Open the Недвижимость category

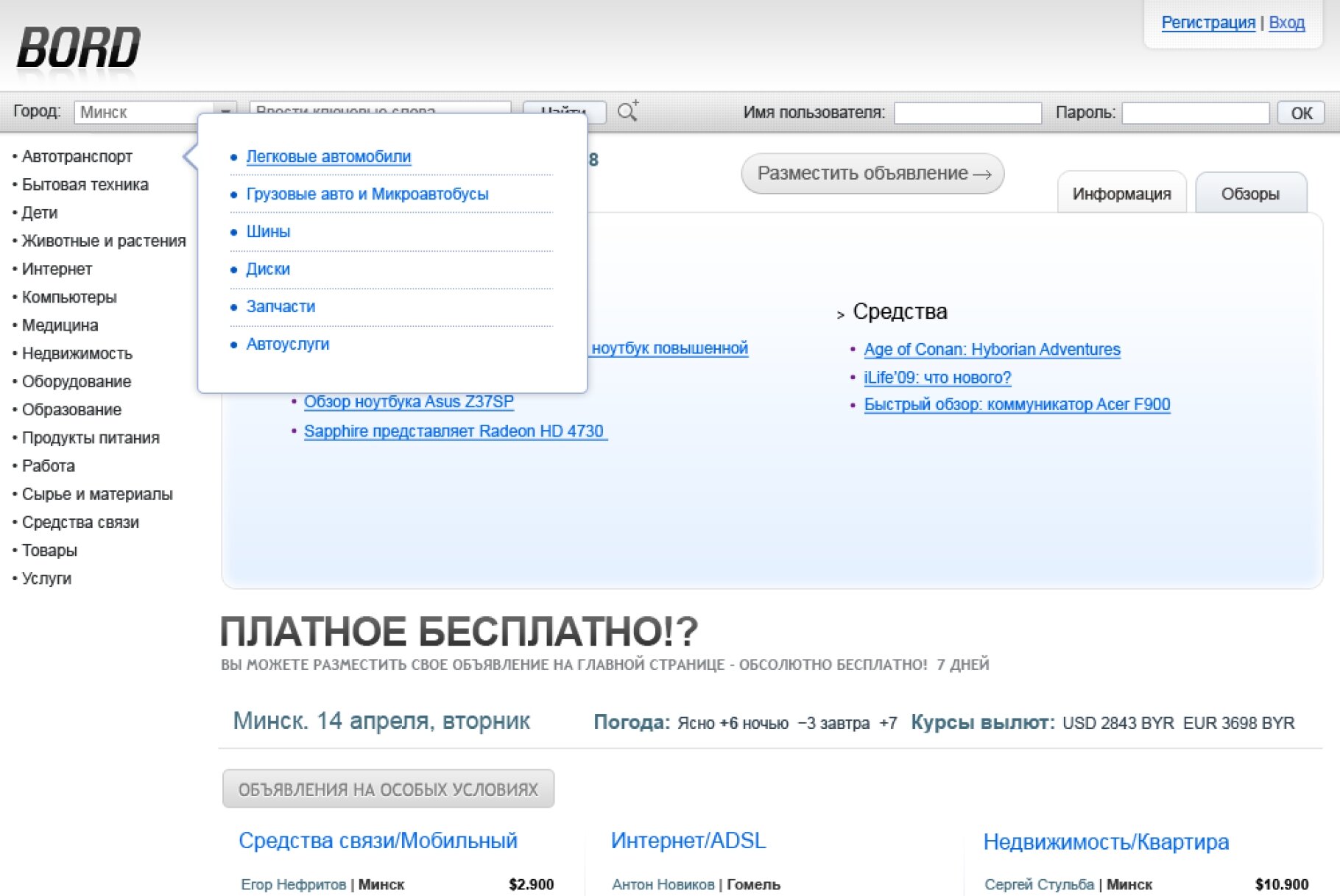tap(77, 354)
